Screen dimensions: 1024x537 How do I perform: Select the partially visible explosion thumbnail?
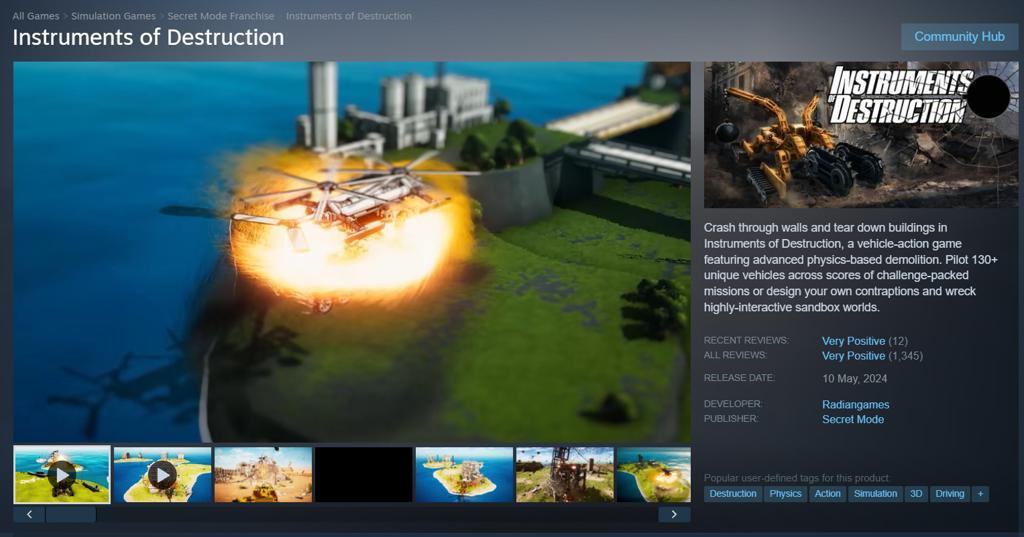(654, 474)
